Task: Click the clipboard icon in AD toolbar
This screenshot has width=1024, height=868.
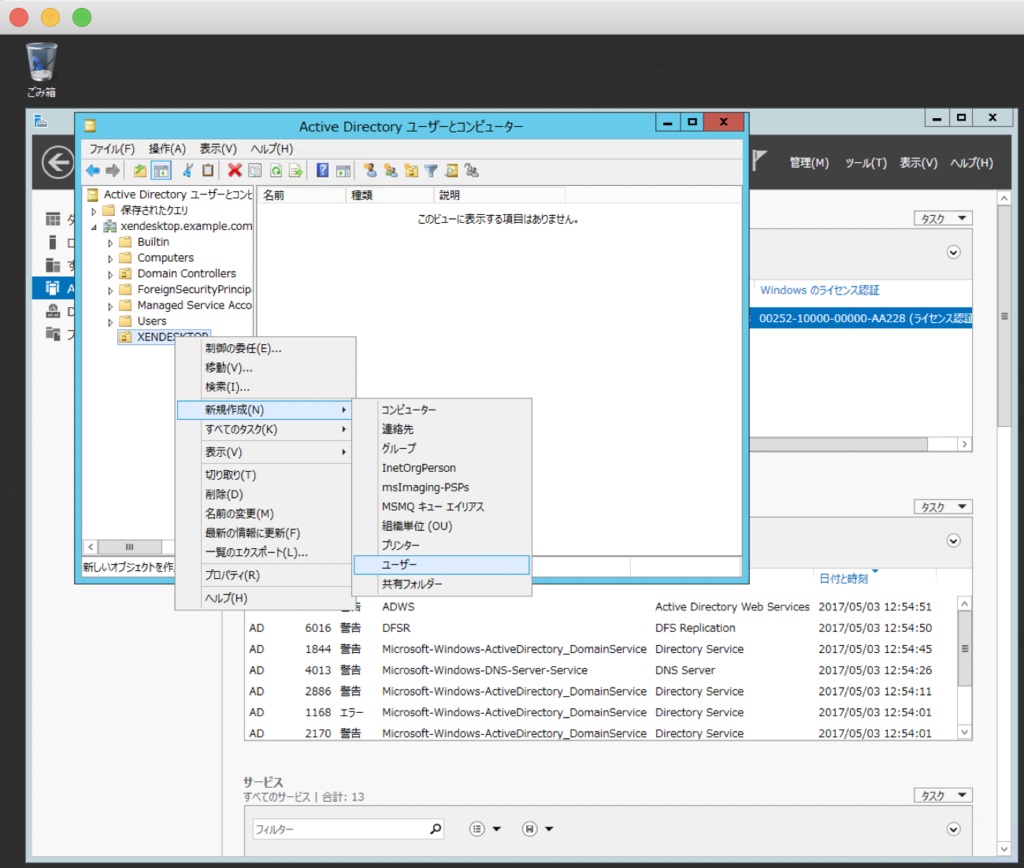Action: click(x=208, y=171)
